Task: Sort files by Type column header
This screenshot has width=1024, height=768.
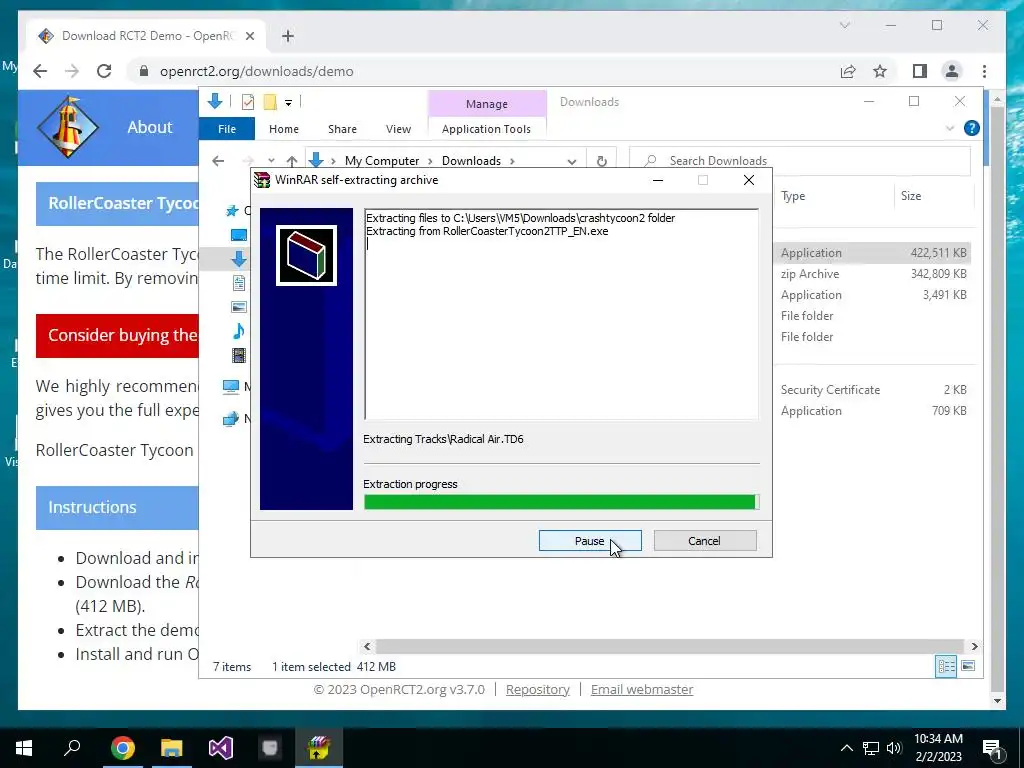Action: 793,196
